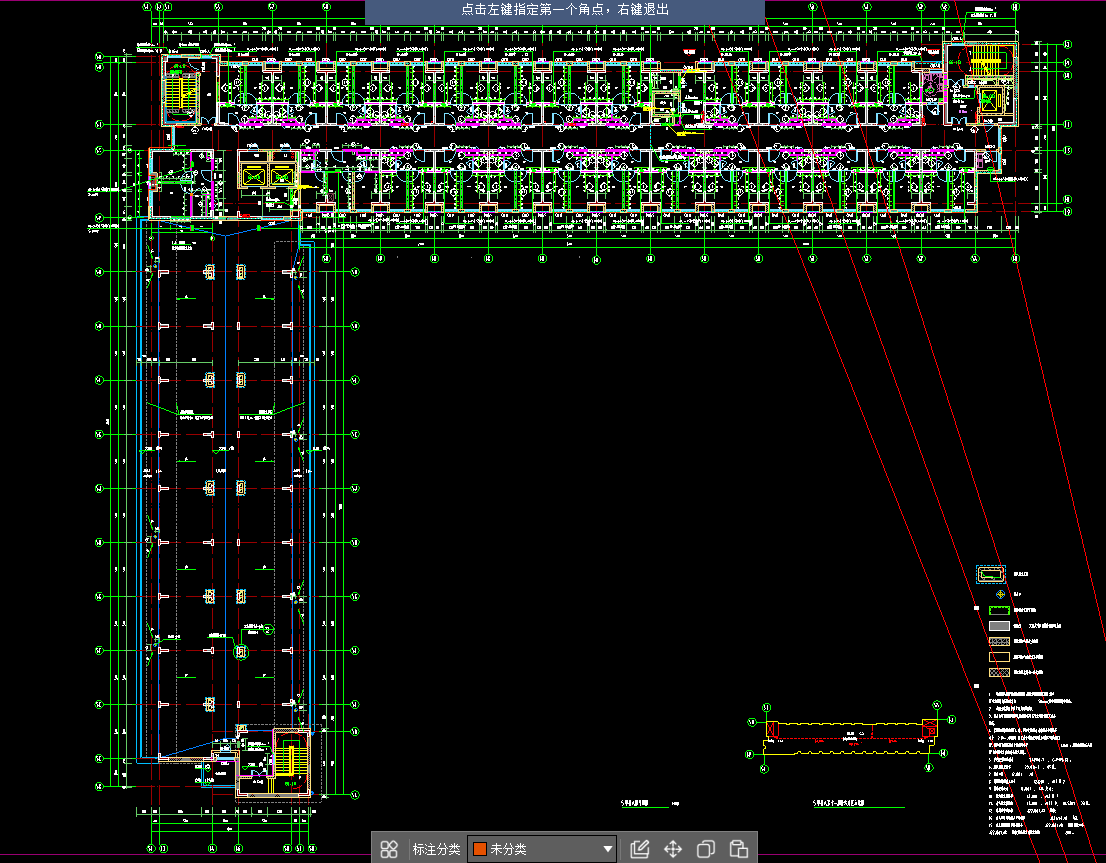This screenshot has width=1106, height=863.
Task: Click the top legend symbol with blue dashed border
Action: click(x=990, y=574)
